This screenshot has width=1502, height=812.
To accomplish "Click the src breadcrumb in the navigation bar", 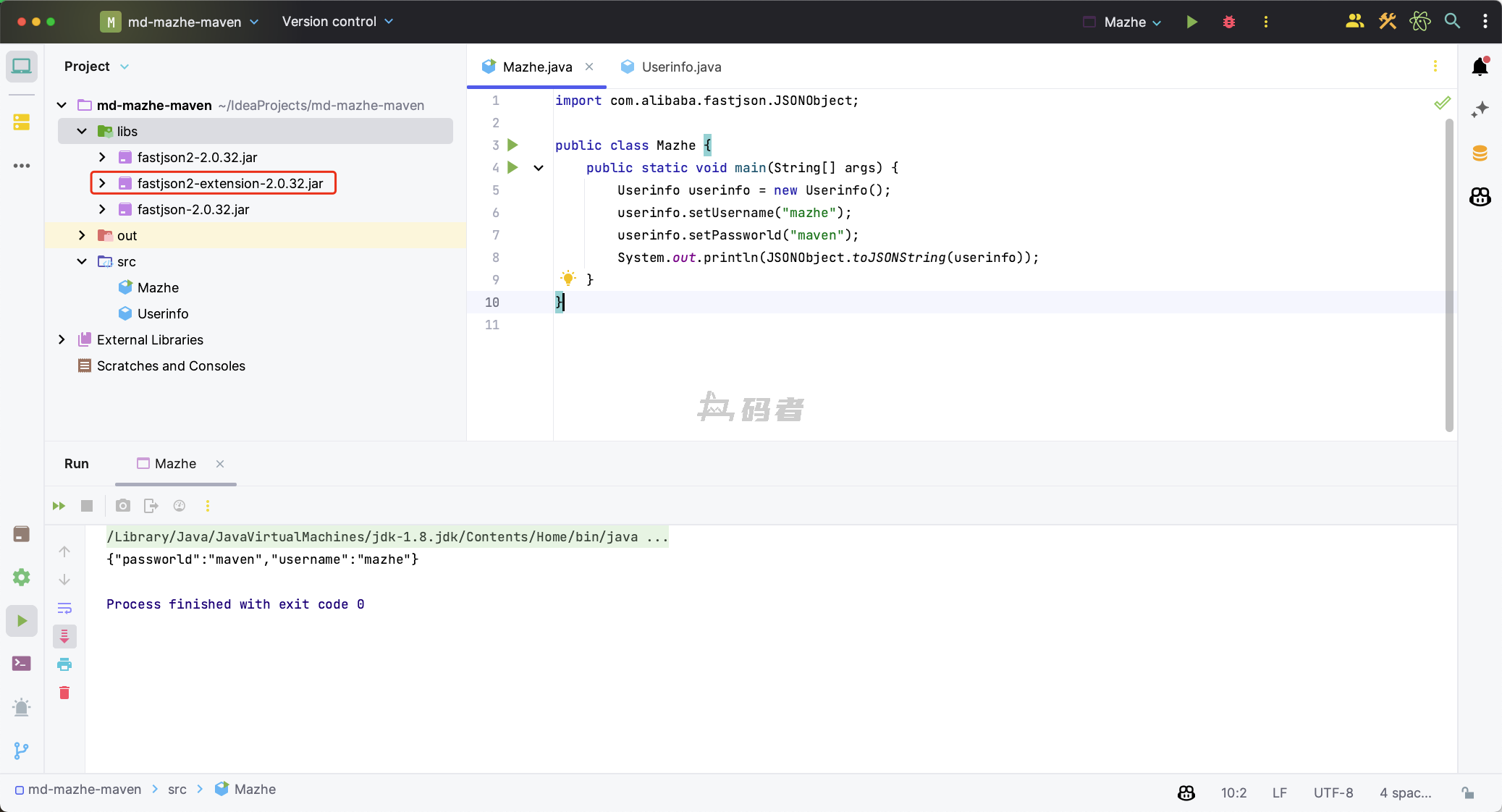I will pos(177,790).
